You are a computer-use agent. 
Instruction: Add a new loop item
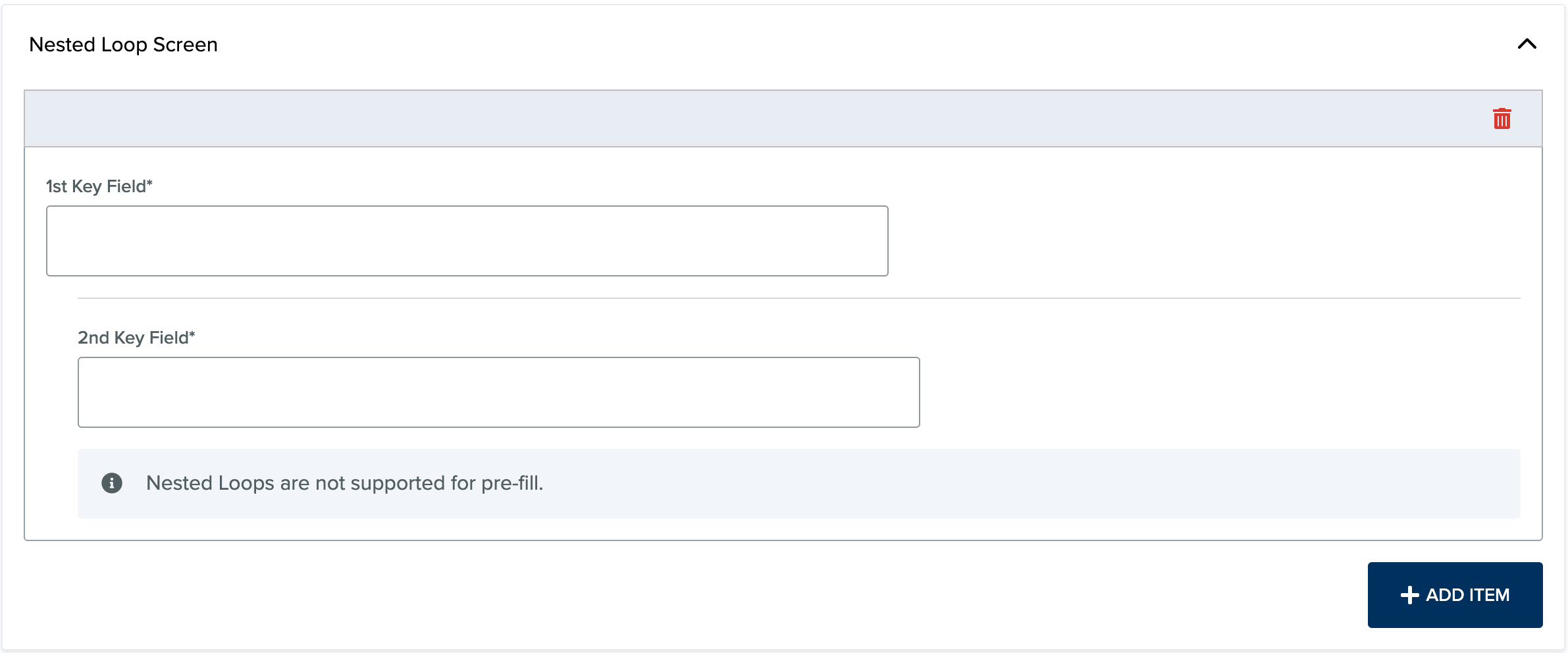(1455, 595)
